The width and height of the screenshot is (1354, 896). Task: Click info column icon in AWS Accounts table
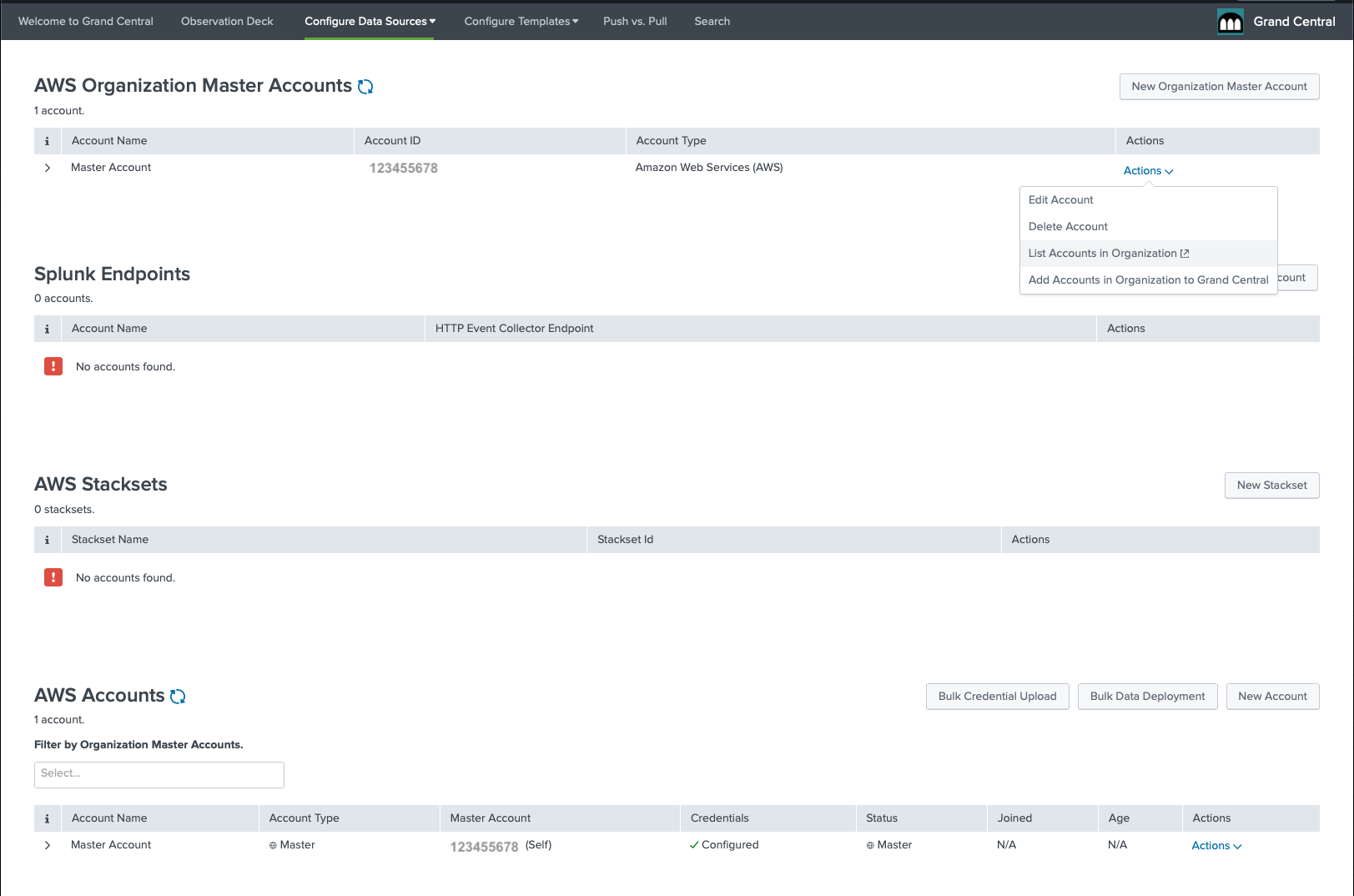pyautogui.click(x=47, y=818)
